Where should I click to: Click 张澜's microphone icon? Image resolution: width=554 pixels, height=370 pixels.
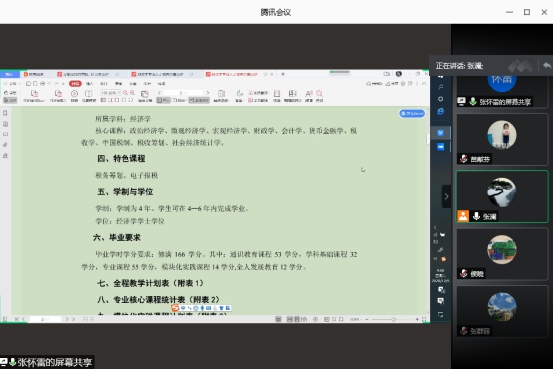[x=476, y=216]
